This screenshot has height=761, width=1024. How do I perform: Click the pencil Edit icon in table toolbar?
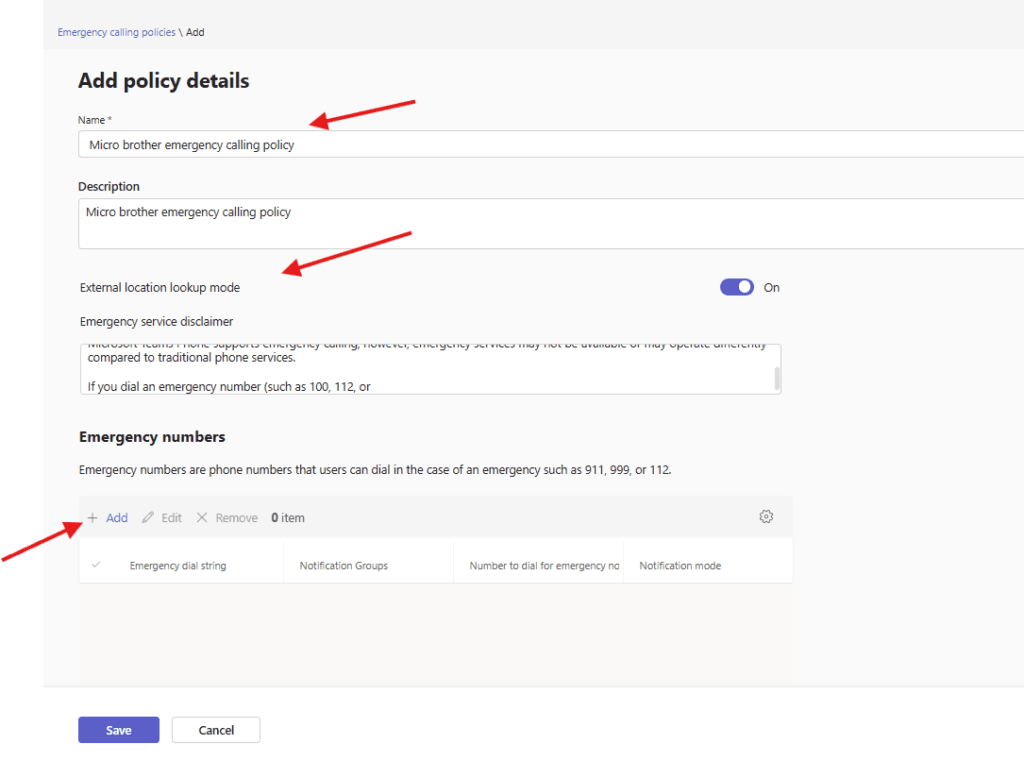tap(148, 518)
